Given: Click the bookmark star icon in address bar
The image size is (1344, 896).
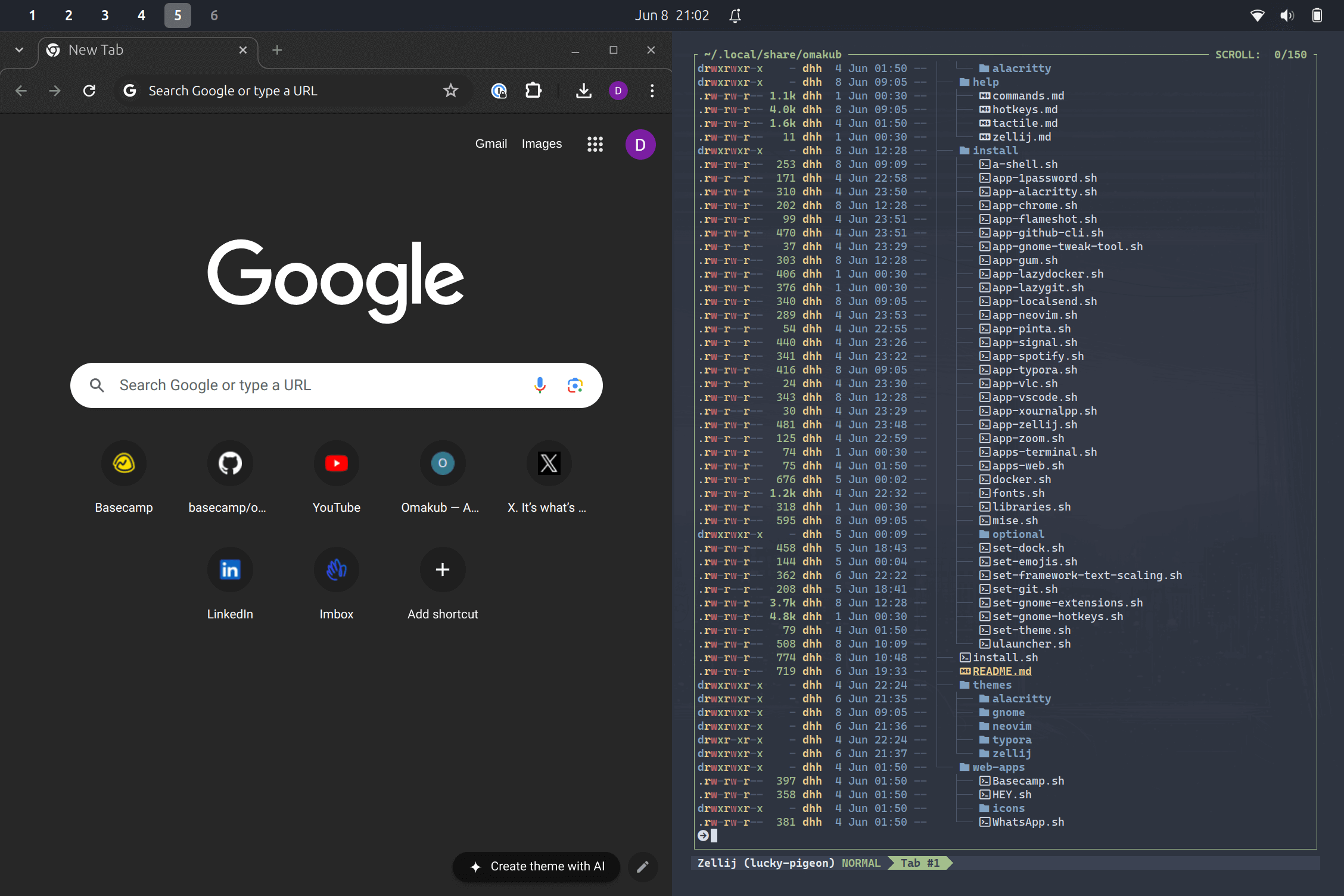Looking at the screenshot, I should tap(450, 90).
